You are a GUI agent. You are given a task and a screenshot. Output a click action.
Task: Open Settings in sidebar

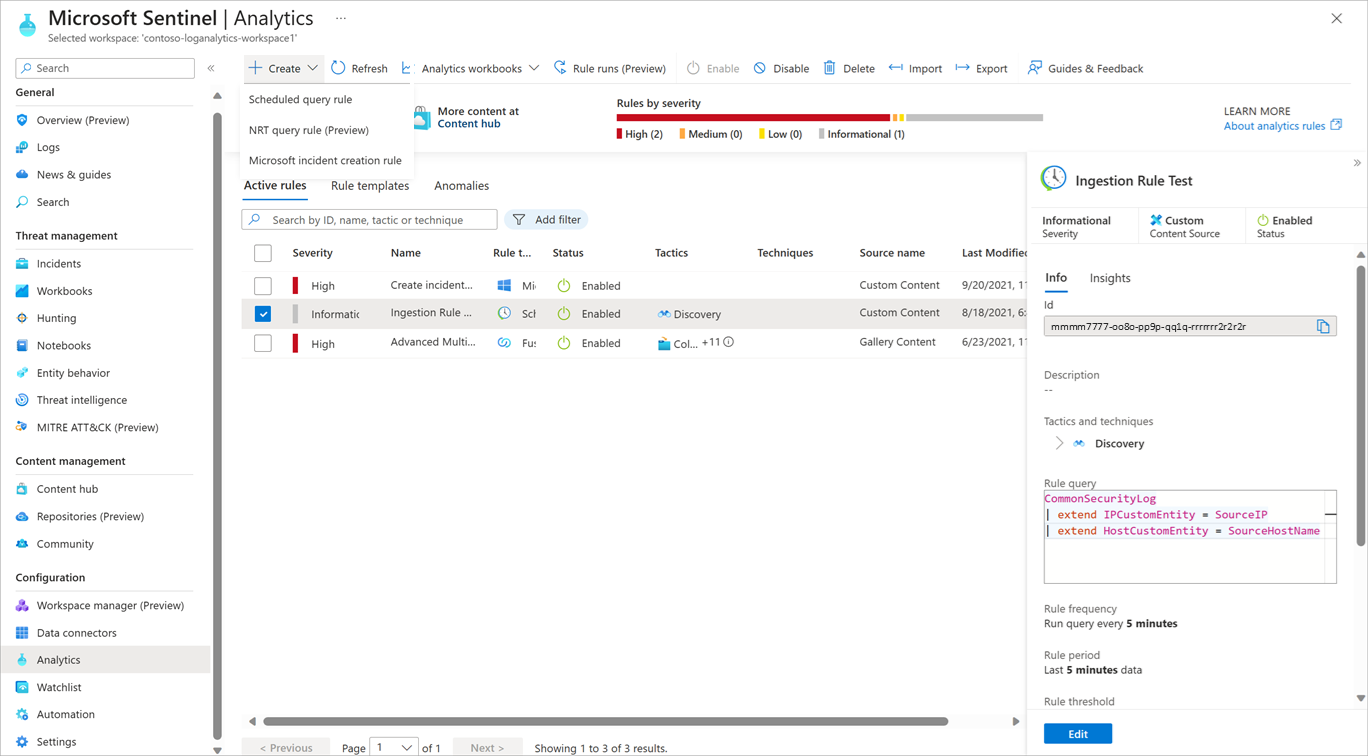[56, 742]
